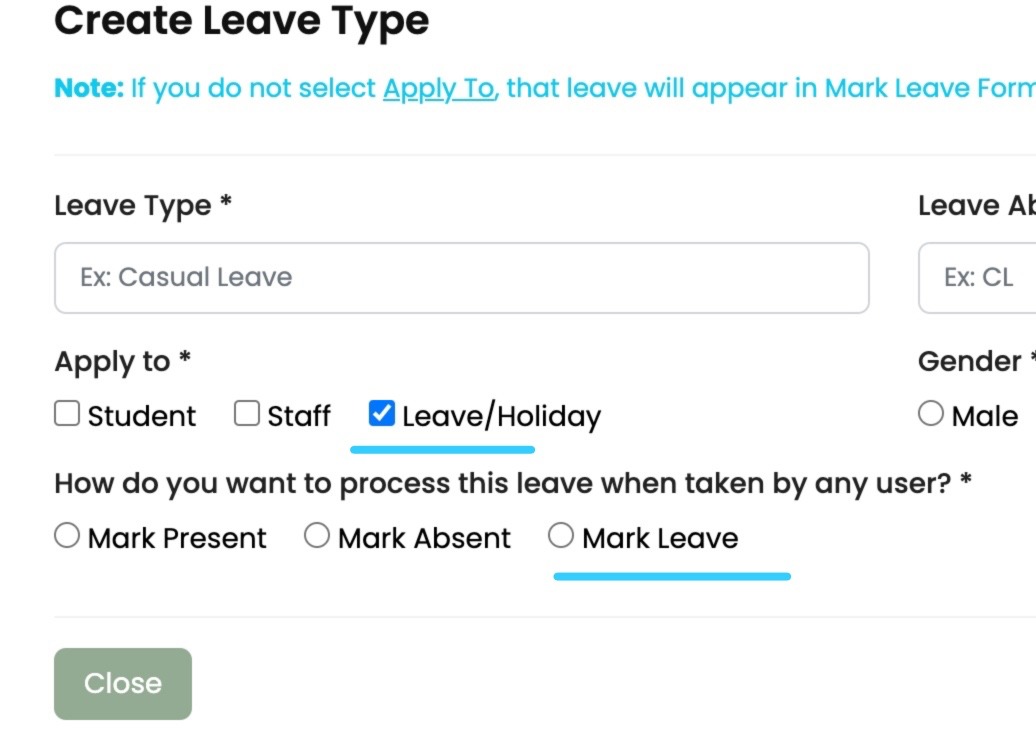Screen dimensions: 1036x756
Task: Select the Mark Absent radio button
Action: click(318, 536)
